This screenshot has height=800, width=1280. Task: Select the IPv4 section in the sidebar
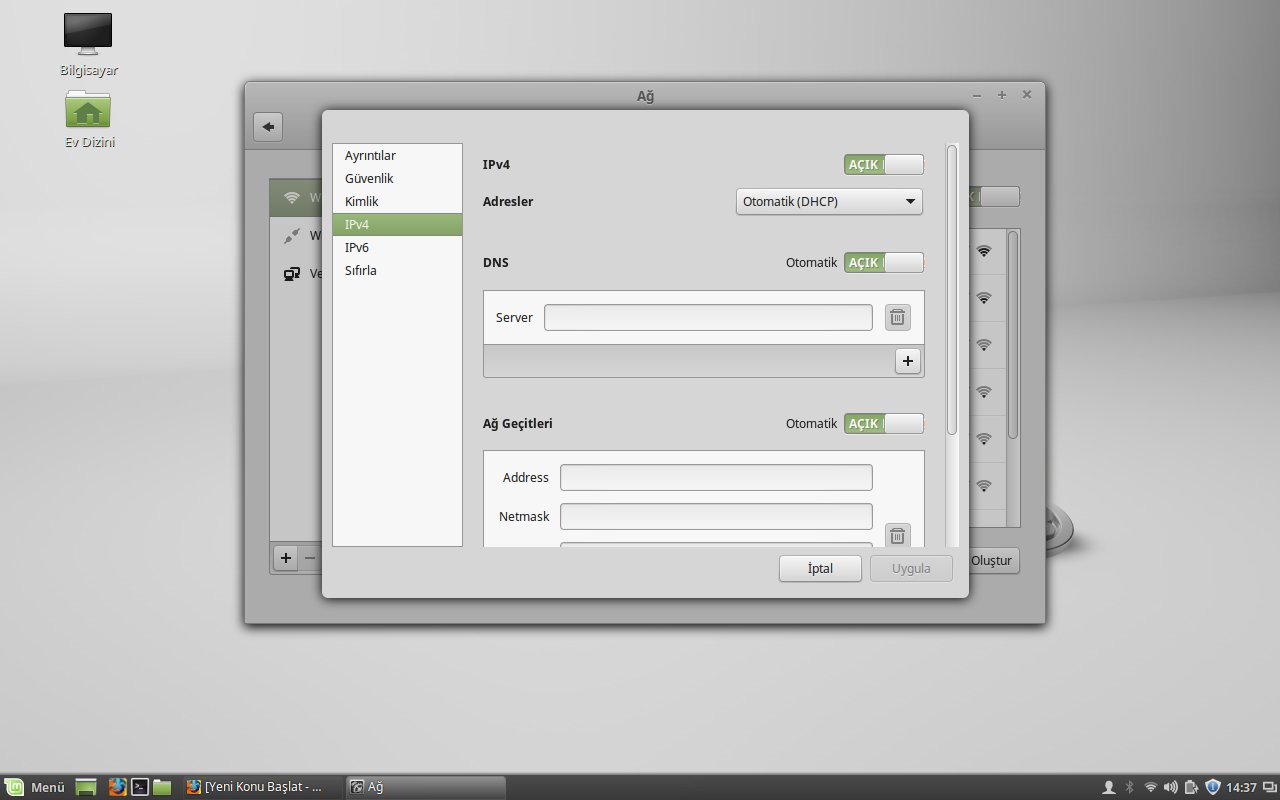coord(397,225)
